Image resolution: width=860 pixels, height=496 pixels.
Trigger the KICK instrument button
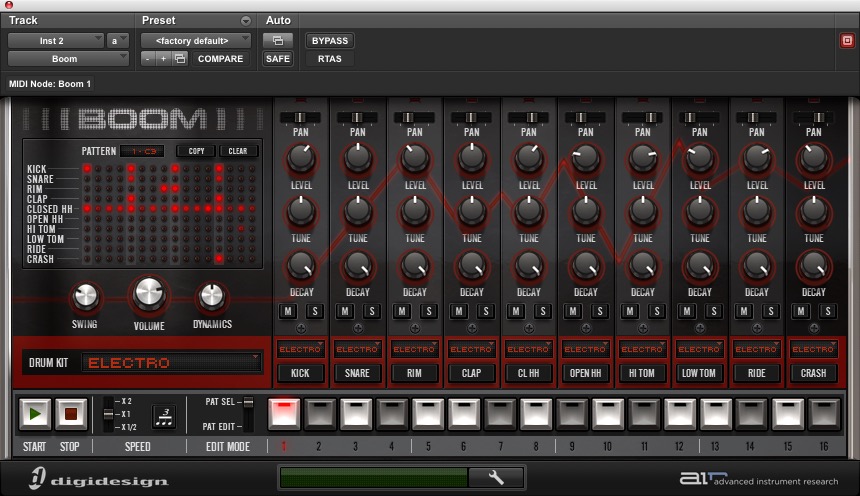(x=300, y=373)
